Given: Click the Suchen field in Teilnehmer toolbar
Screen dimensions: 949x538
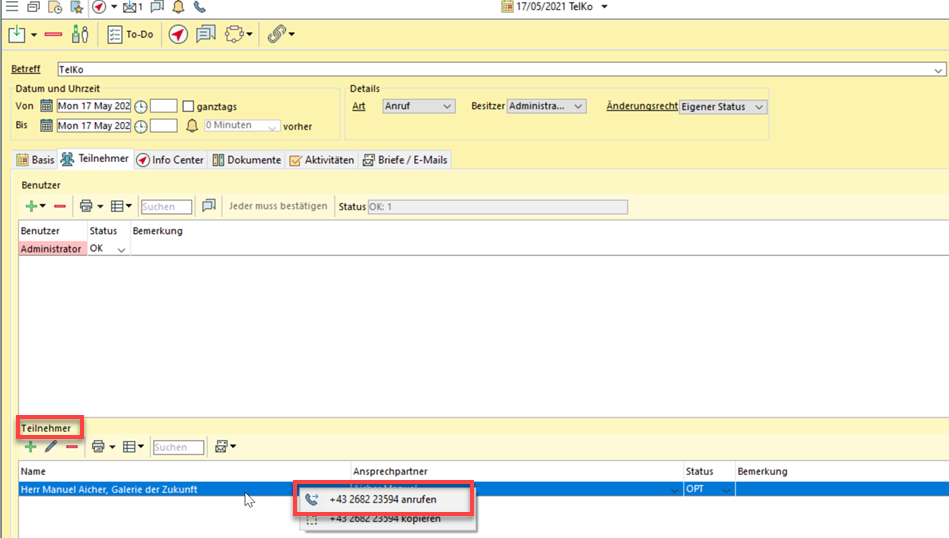Looking at the screenshot, I should [x=178, y=447].
